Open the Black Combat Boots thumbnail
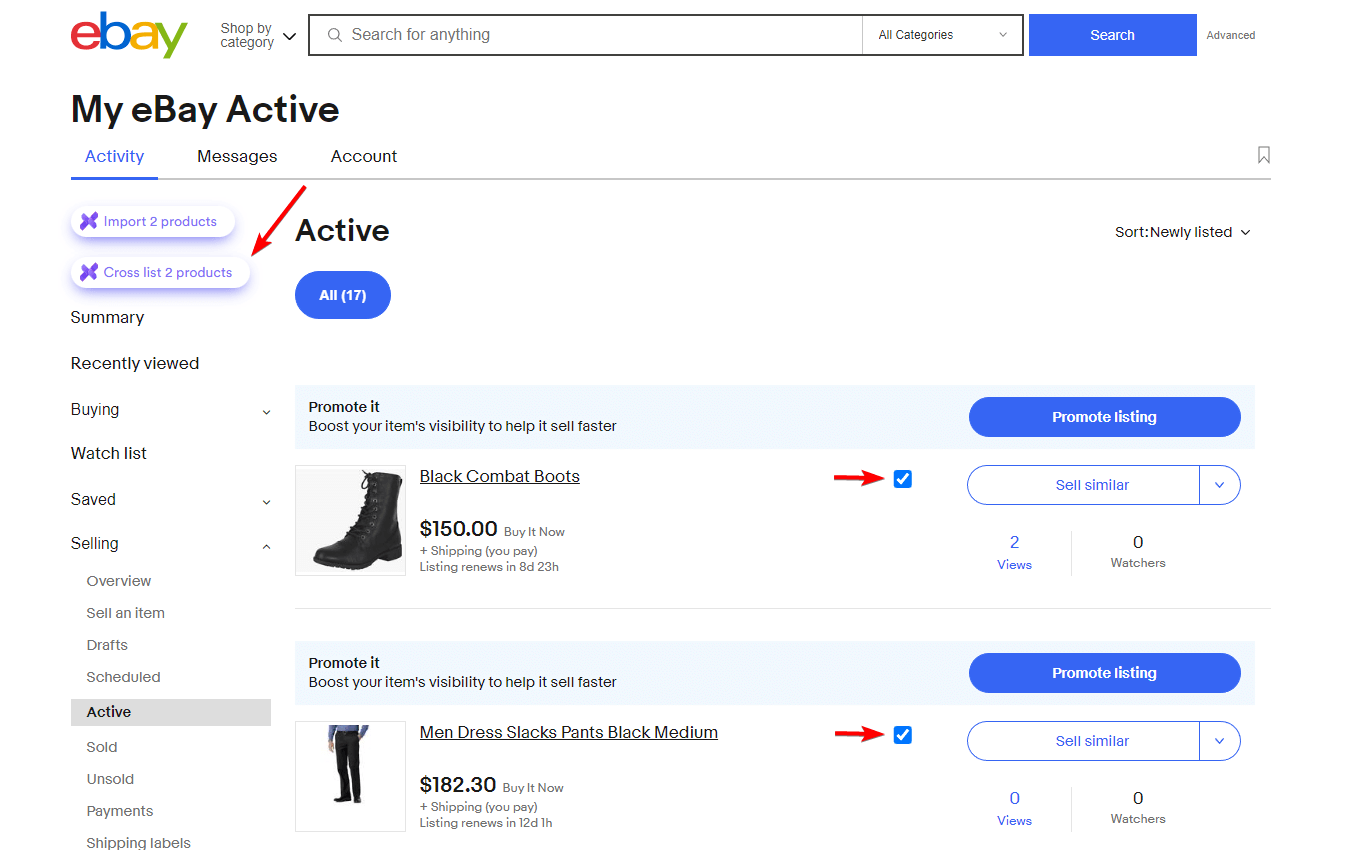This screenshot has height=850, width=1350. [x=350, y=520]
